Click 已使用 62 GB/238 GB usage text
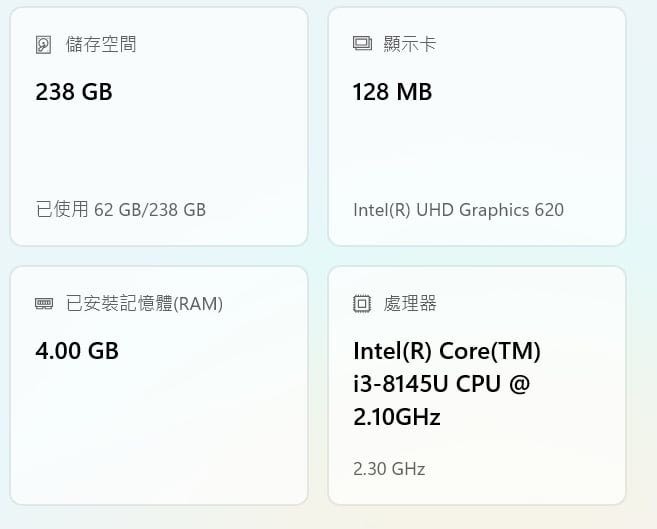This screenshot has height=529, width=657. click(121, 209)
